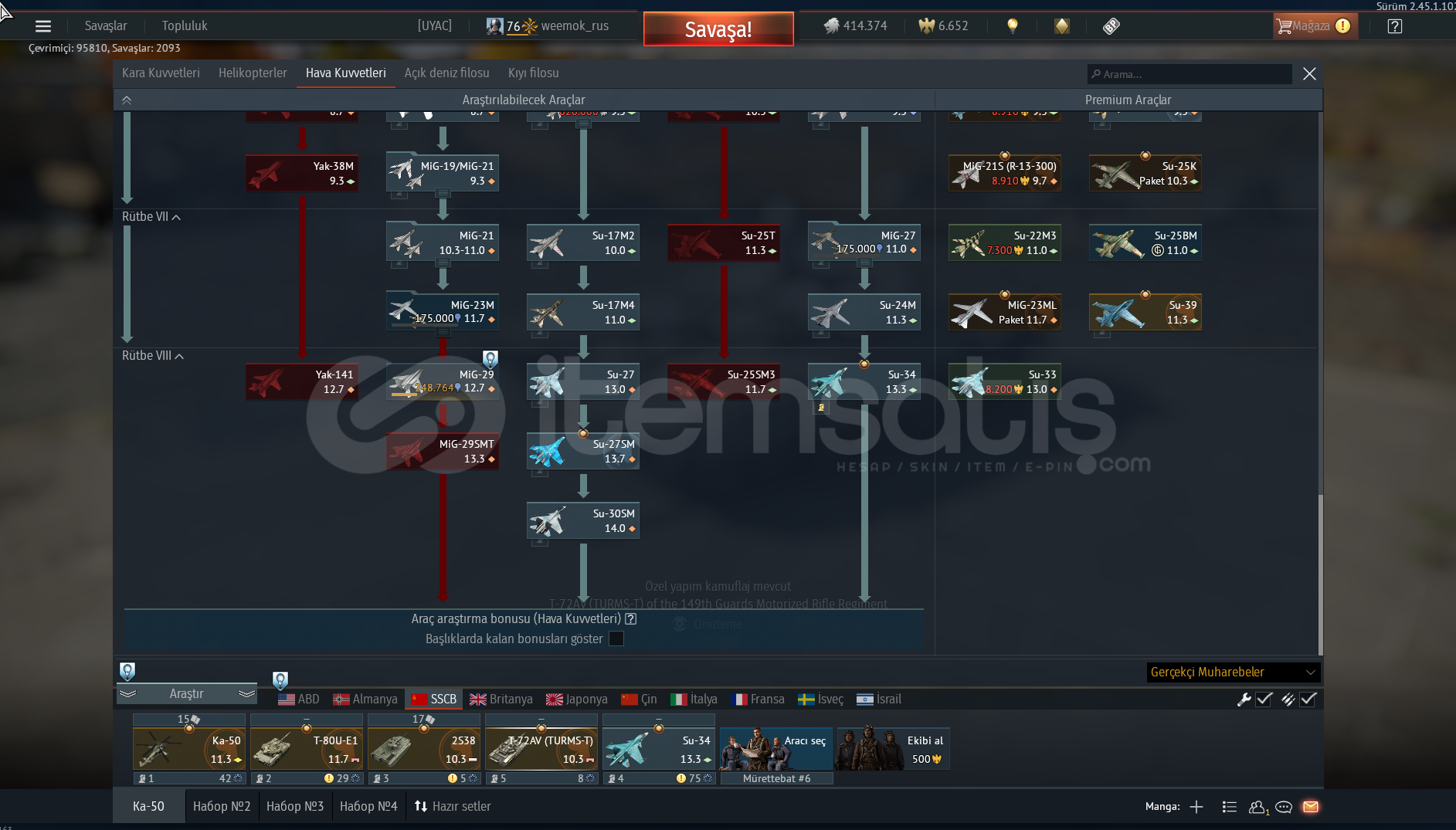Screen dimensions: 1456x830
Task: Switch to Набор №2 preset
Action: pyautogui.click(x=222, y=806)
